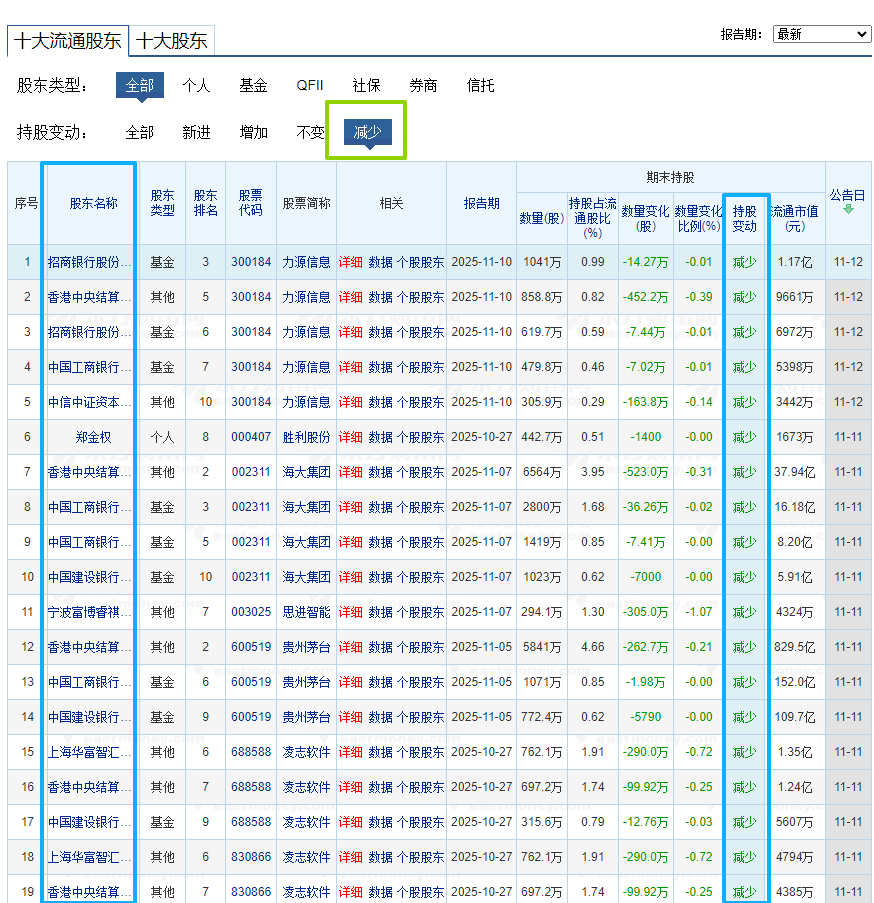Open shareholder 中信中证资本 link
This screenshot has width=874, height=903.
pos(89,403)
